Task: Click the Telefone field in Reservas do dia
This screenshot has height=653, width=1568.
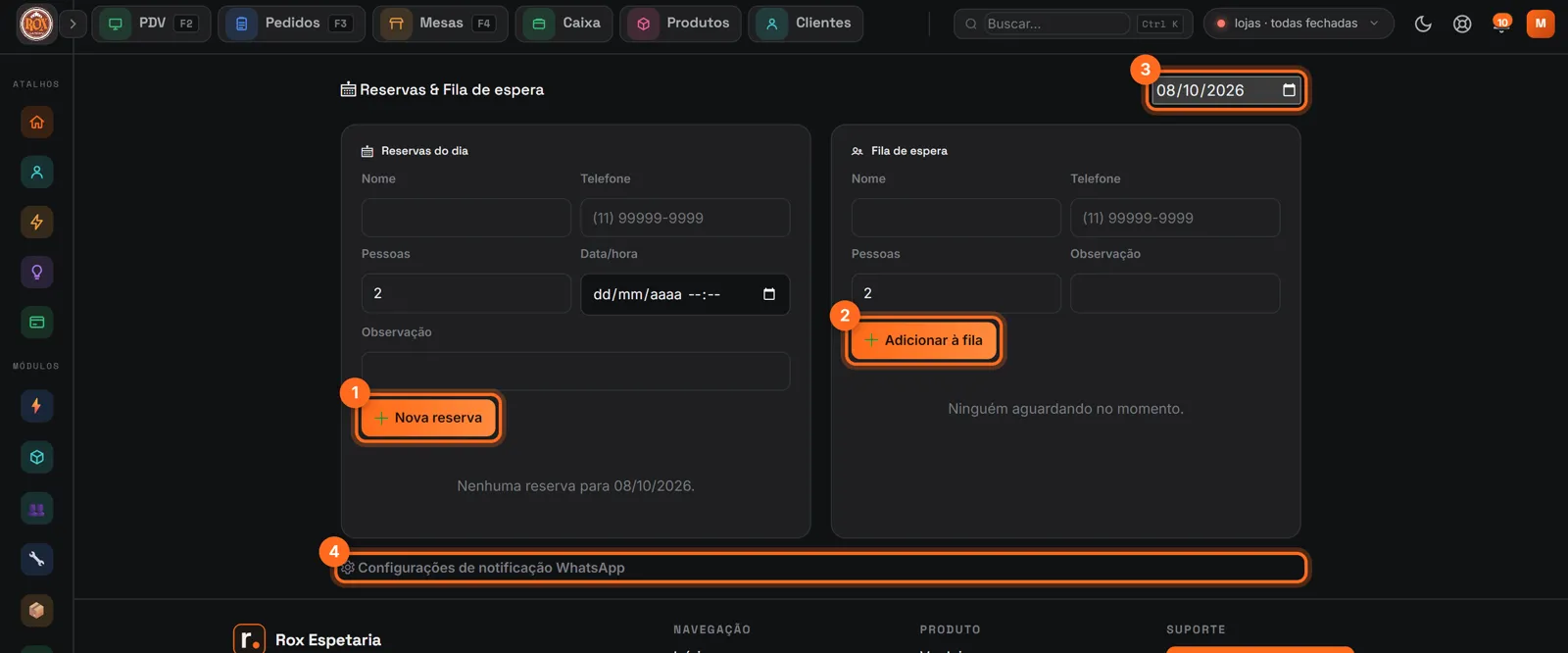Action: pyautogui.click(x=685, y=218)
